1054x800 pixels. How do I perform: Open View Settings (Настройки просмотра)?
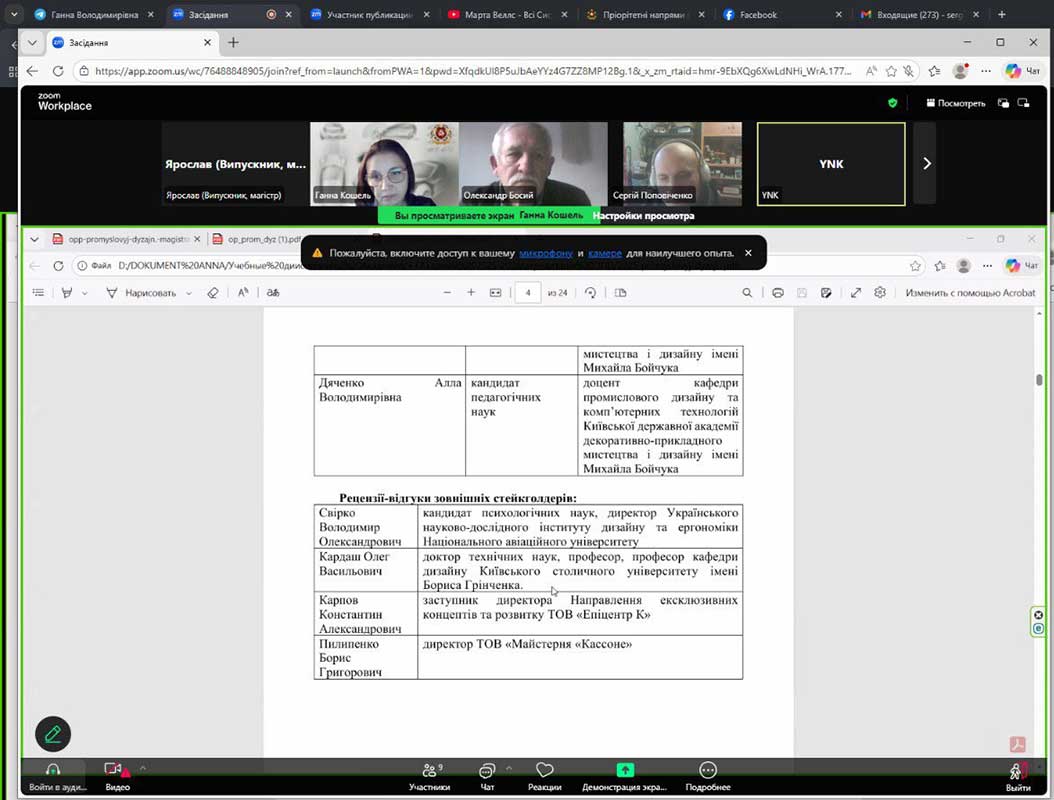(x=642, y=216)
